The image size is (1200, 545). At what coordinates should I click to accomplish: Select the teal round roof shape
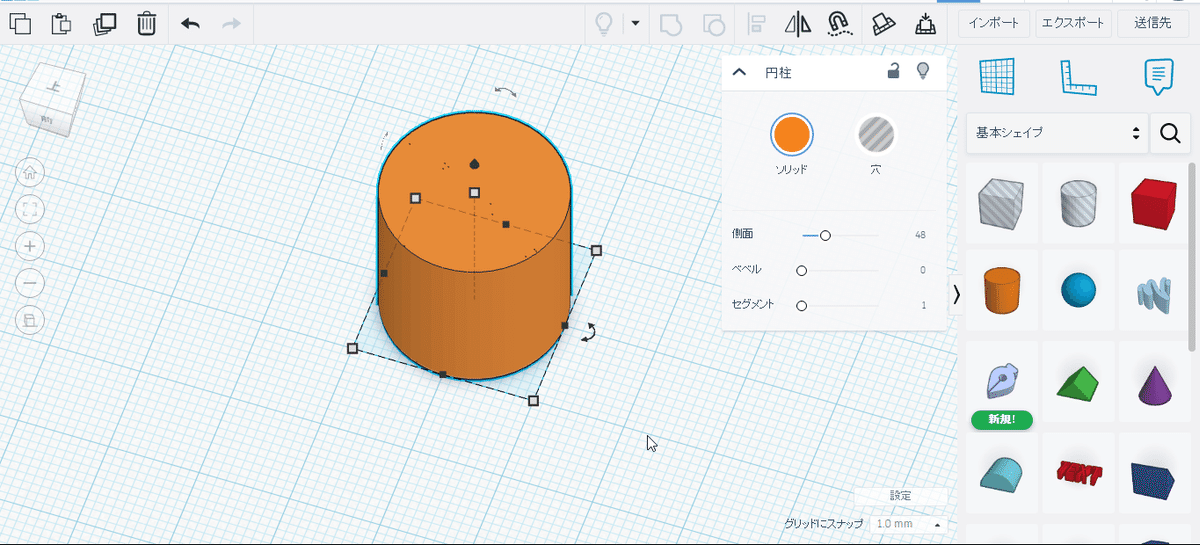1002,473
